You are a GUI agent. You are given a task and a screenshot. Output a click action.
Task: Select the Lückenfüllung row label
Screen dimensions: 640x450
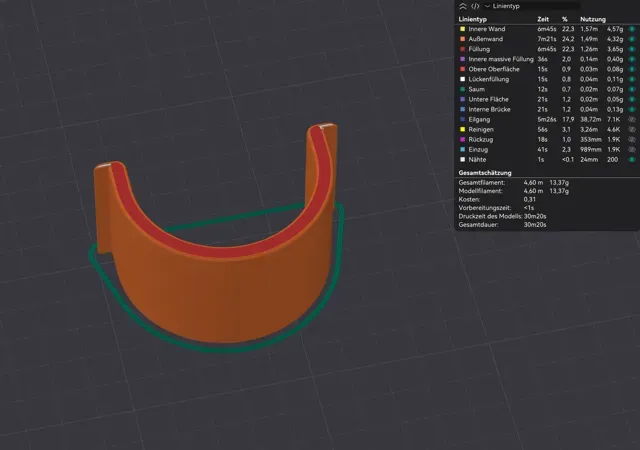489,79
